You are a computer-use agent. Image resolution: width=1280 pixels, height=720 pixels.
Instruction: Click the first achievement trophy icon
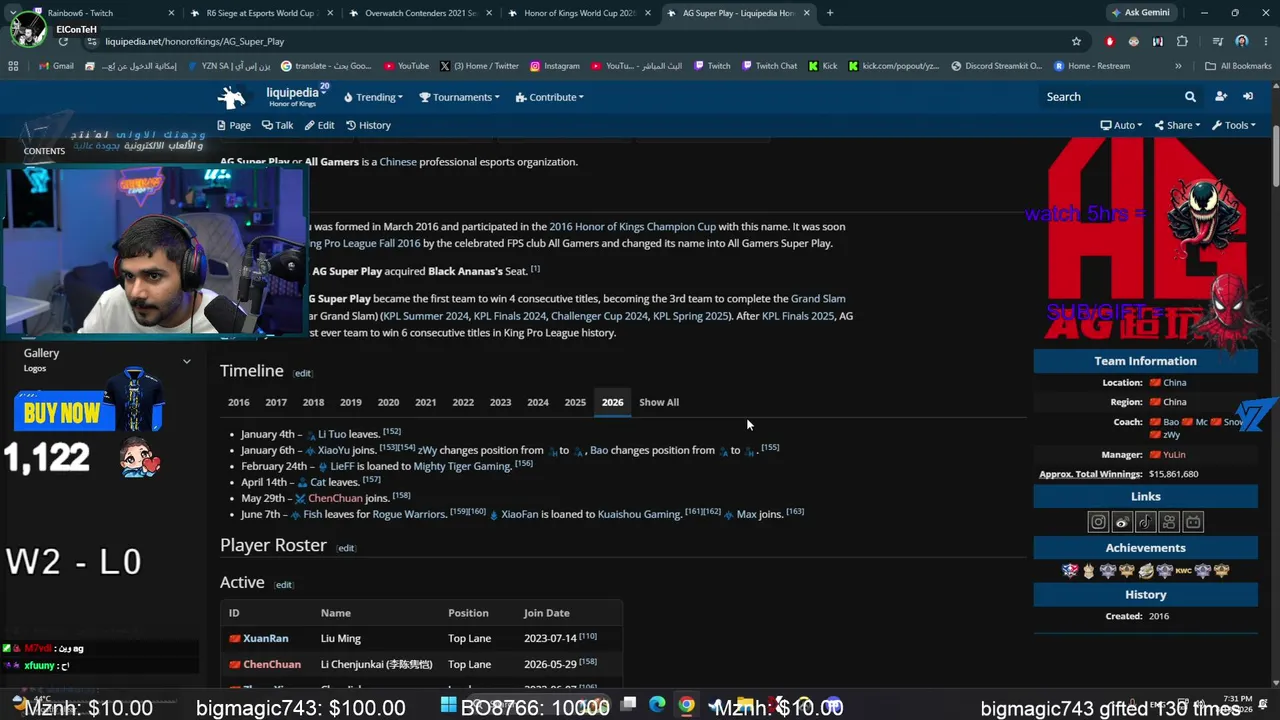point(1070,571)
